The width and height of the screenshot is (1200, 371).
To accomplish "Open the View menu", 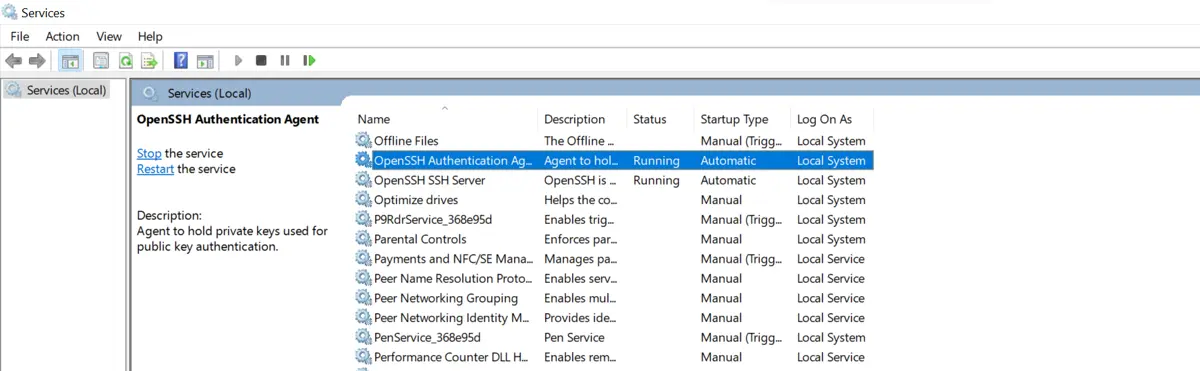I will [x=110, y=36].
